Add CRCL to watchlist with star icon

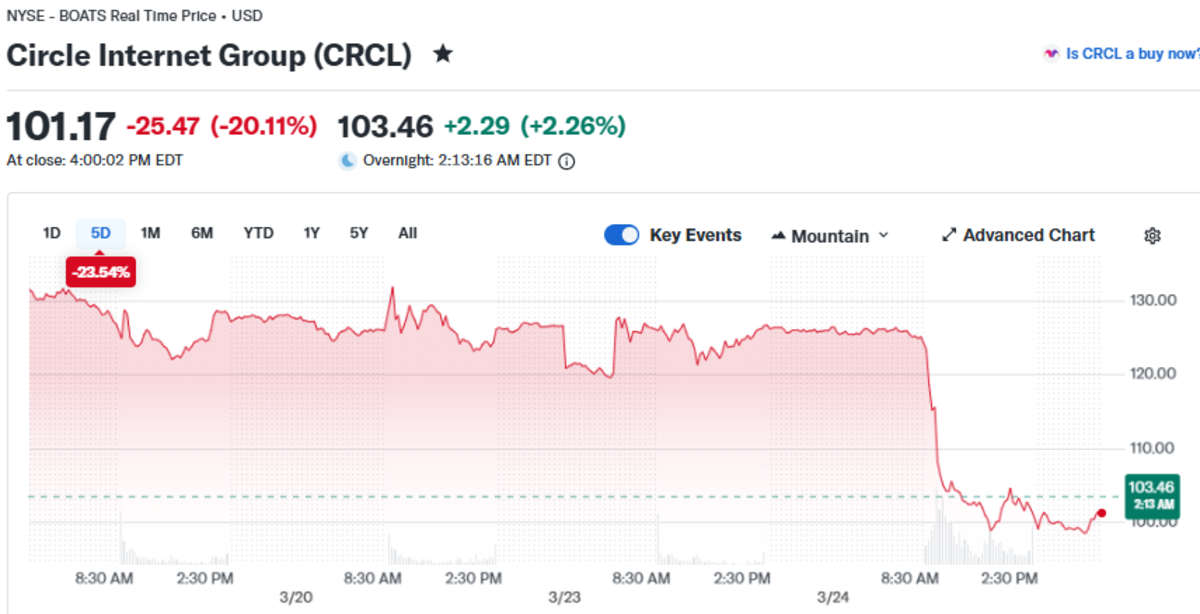(x=442, y=54)
